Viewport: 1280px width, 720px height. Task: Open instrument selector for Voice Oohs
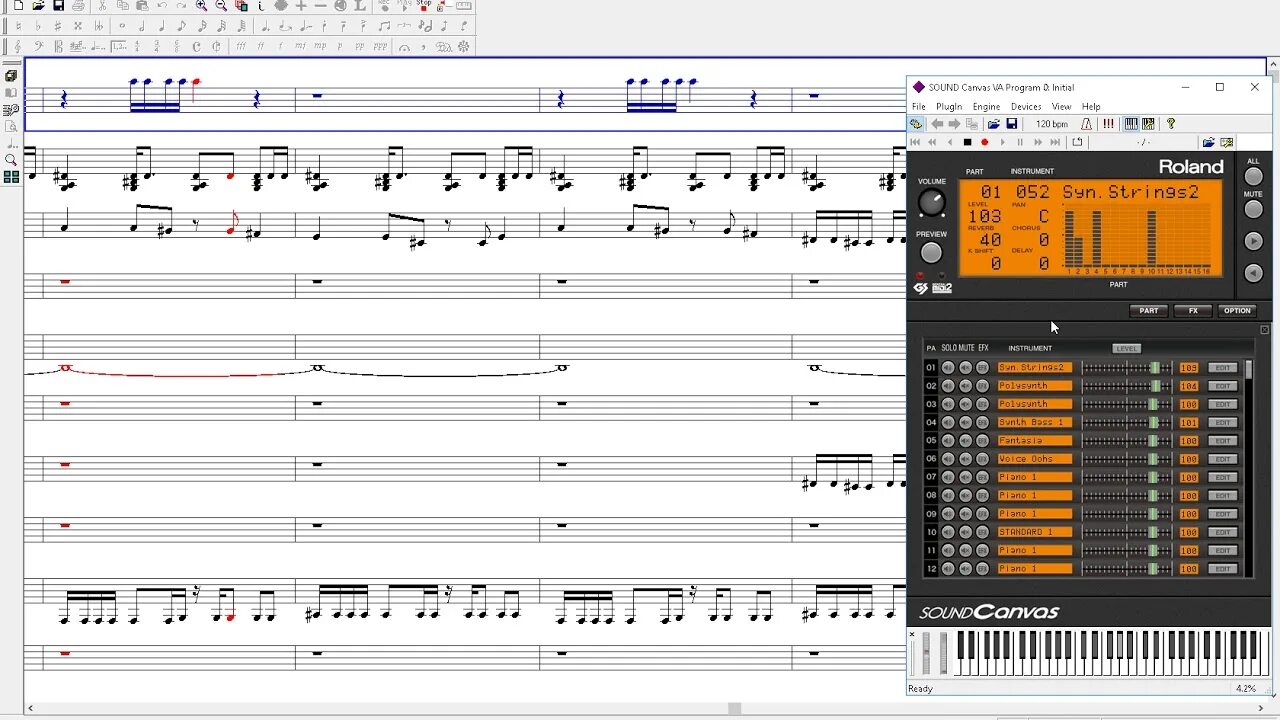pyautogui.click(x=1035, y=459)
